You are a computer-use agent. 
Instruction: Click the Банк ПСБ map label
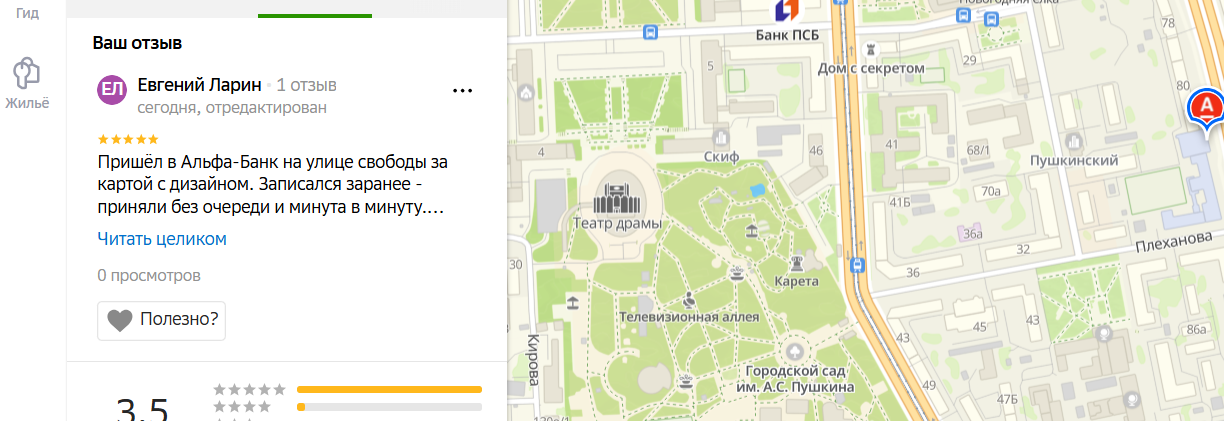coord(787,36)
